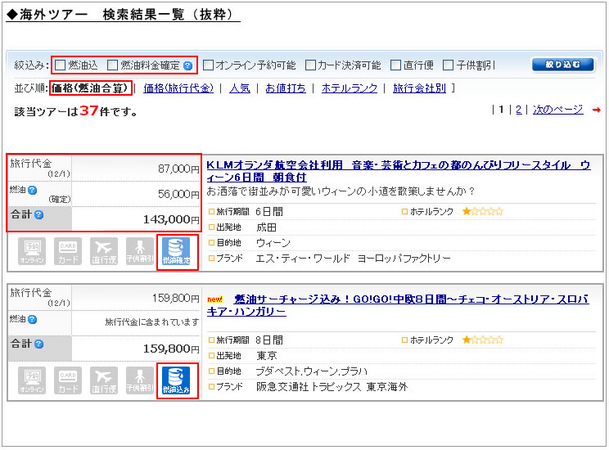This screenshot has width=609, height=450.
Task: Click カード icon in the 中欧8日間 tour
Action: 68,381
